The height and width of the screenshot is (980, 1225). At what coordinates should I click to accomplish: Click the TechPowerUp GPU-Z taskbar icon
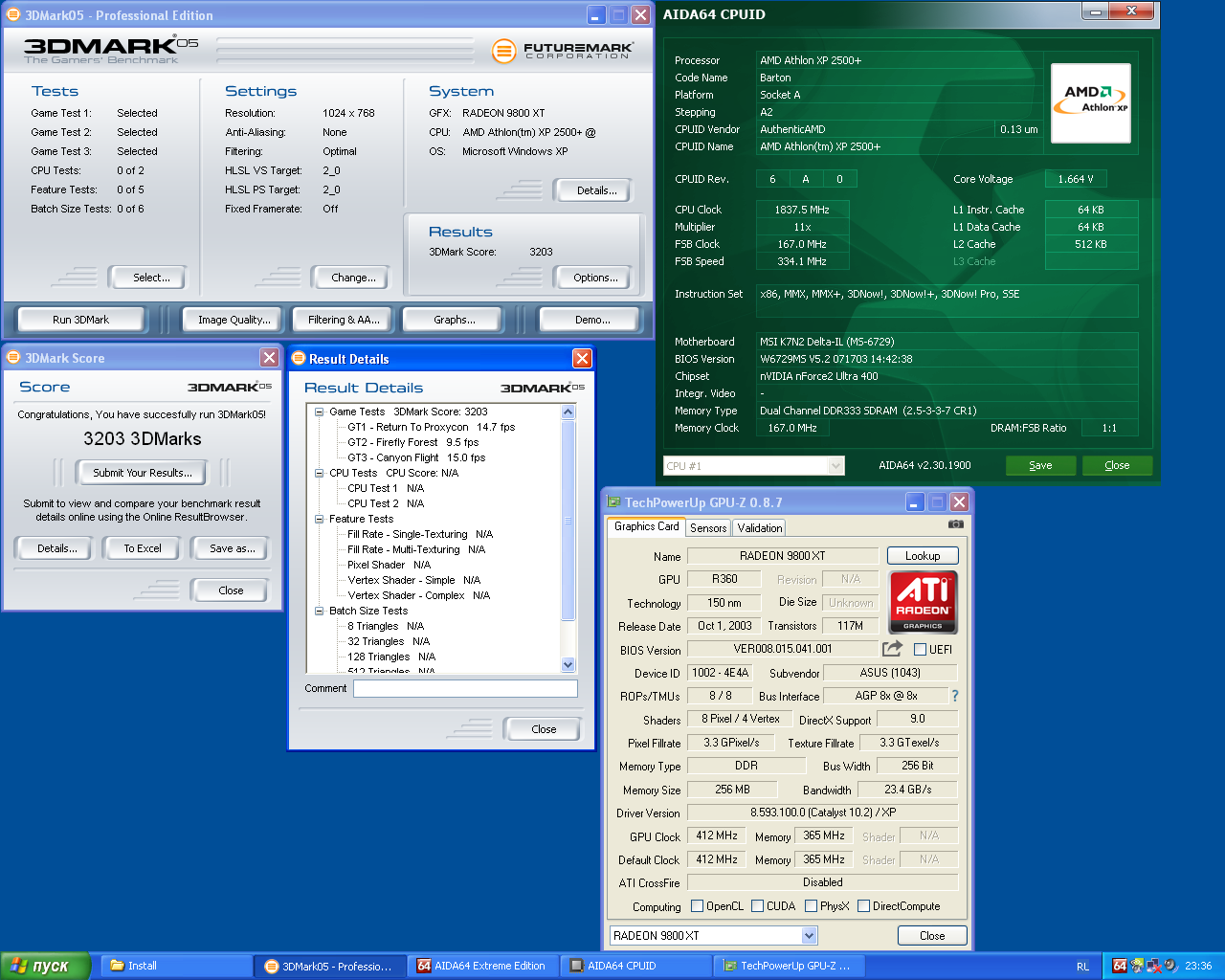click(x=730, y=966)
